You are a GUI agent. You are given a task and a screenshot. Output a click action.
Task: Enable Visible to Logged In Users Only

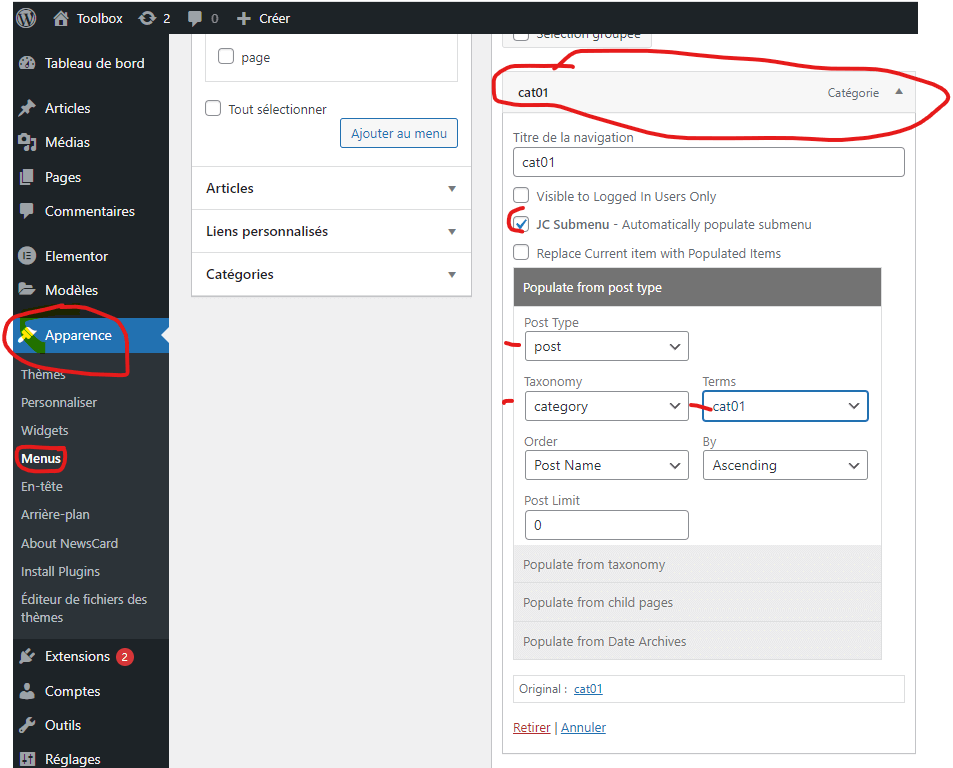click(521, 196)
